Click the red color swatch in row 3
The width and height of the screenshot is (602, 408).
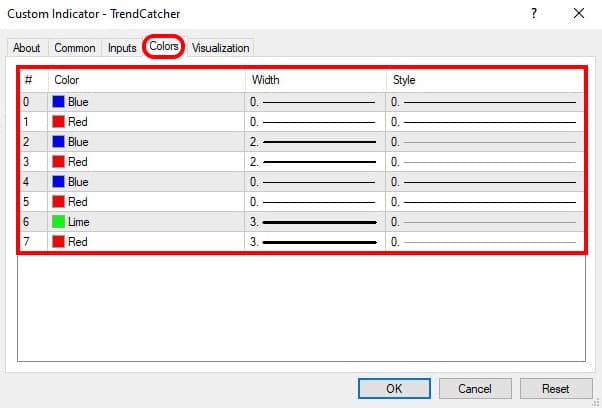[x=58, y=162]
